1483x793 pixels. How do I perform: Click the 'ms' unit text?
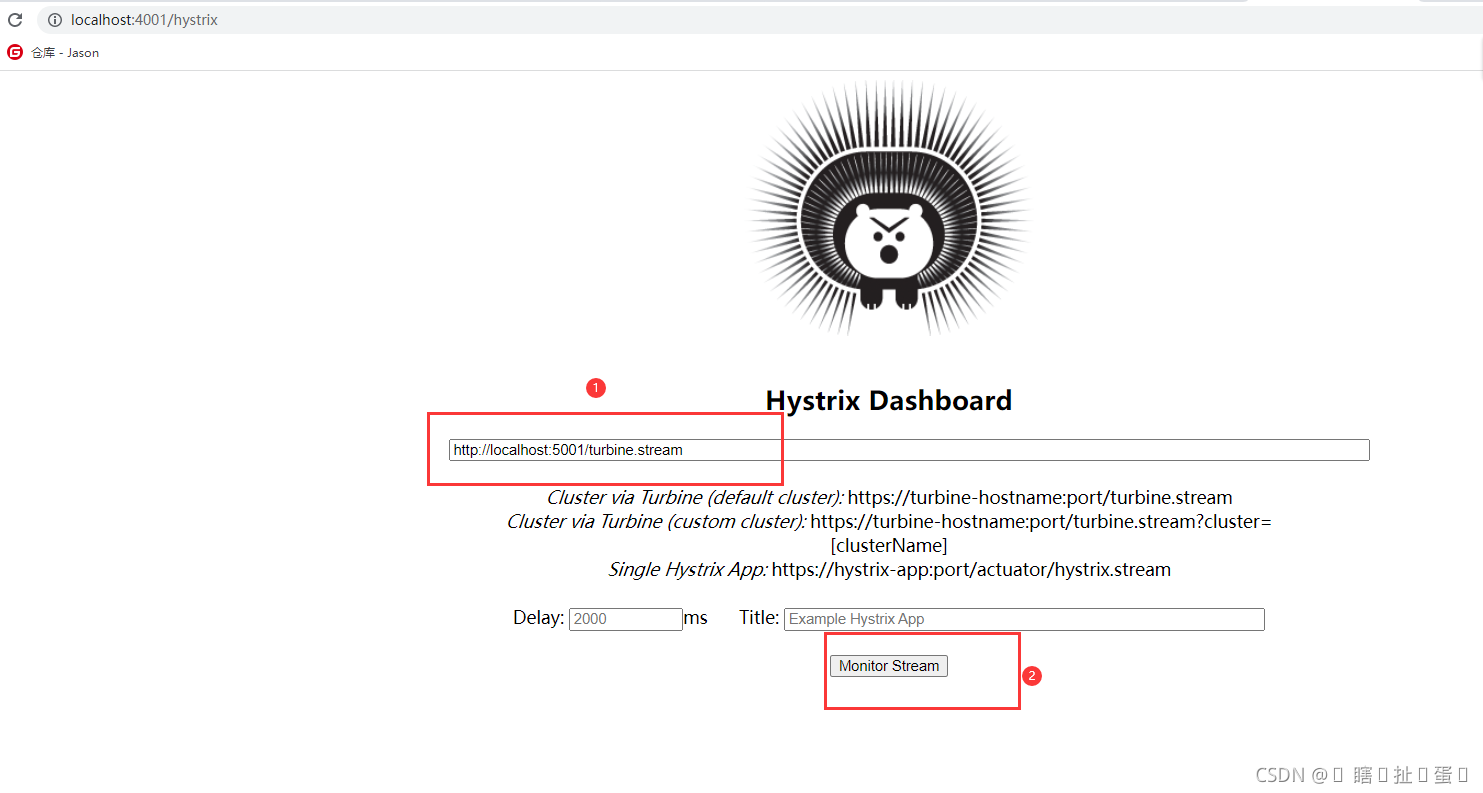coord(696,619)
